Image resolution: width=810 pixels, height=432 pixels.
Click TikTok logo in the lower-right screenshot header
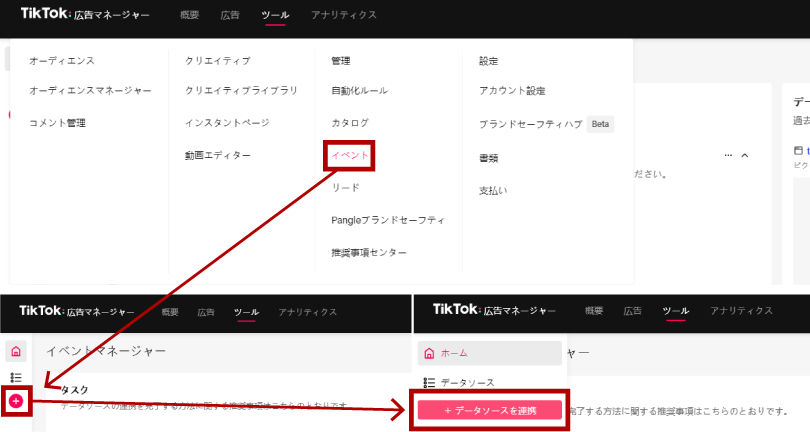point(494,310)
